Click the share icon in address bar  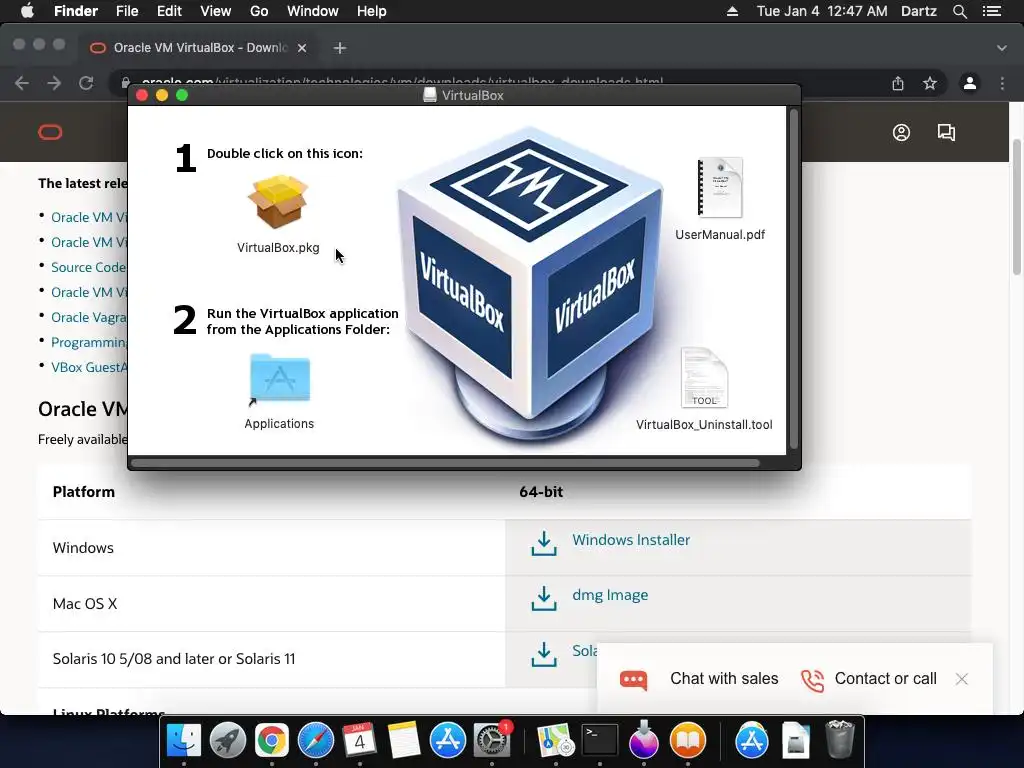[898, 83]
